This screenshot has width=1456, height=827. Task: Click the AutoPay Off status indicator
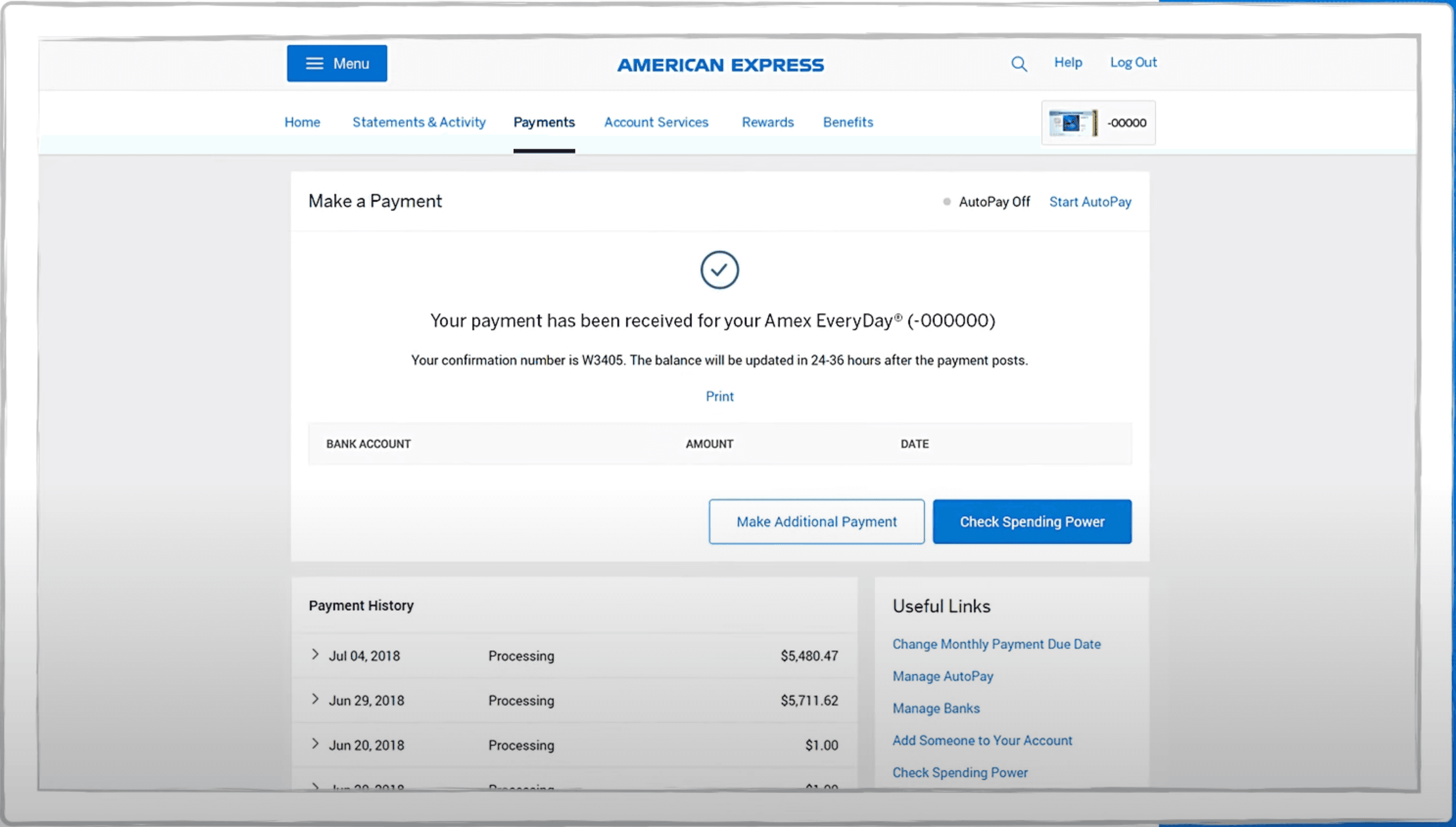(987, 202)
